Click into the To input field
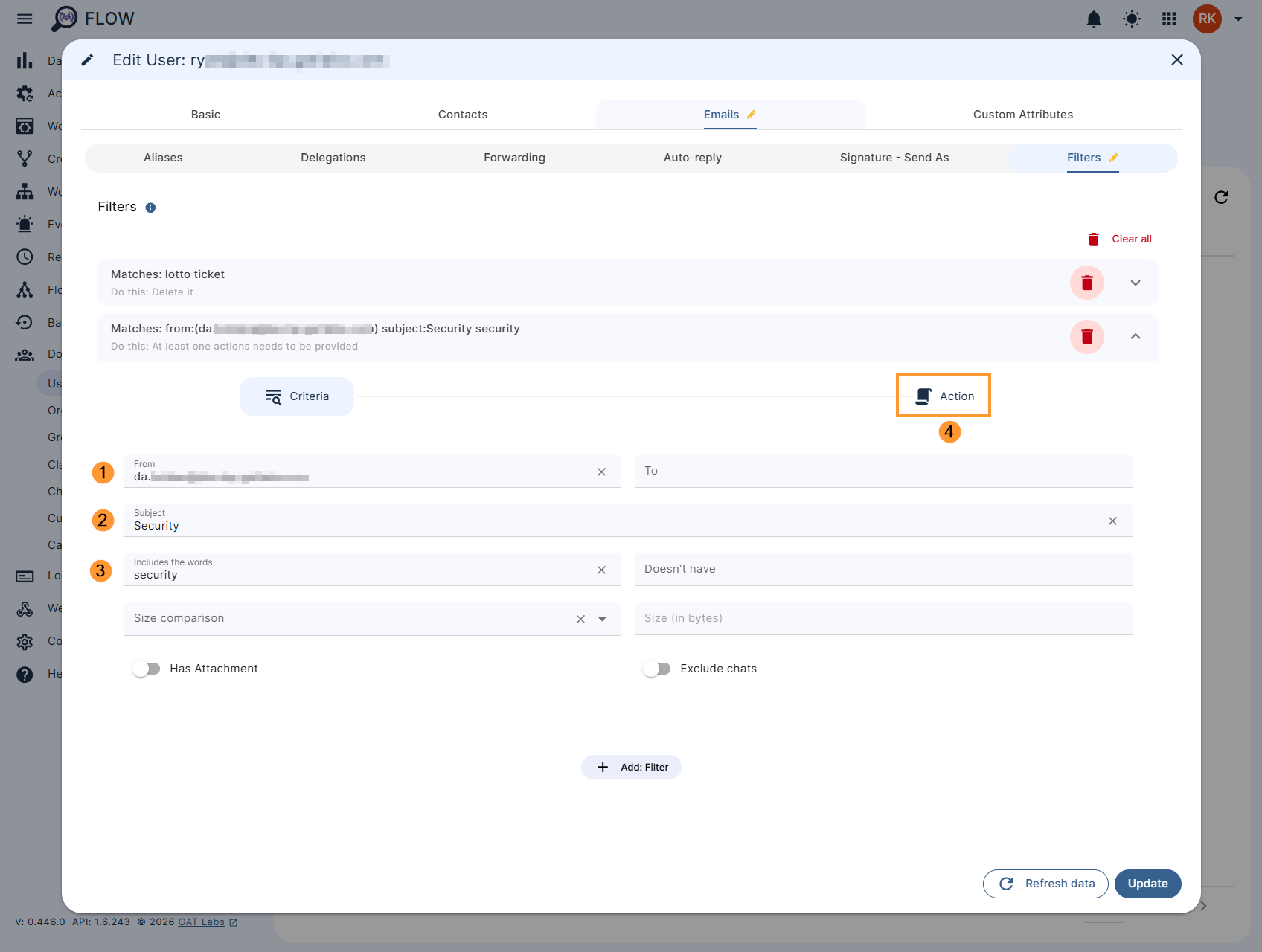This screenshot has width=1262, height=952. click(x=883, y=472)
